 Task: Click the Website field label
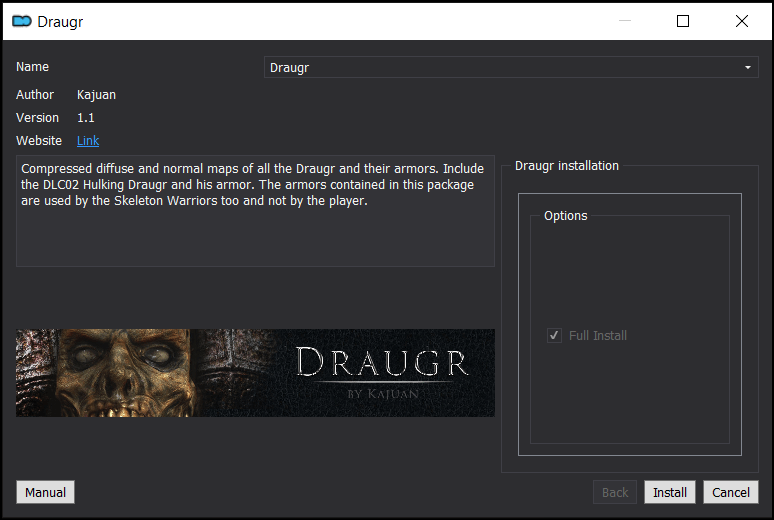pos(39,141)
